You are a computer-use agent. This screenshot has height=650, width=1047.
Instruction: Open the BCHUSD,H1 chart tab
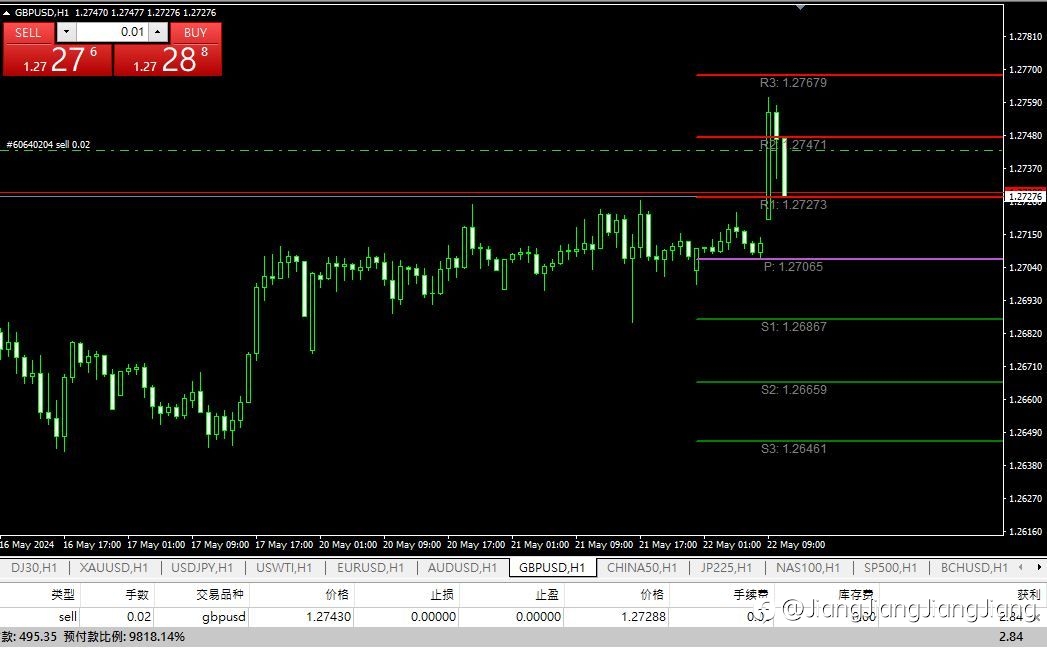(x=974, y=568)
